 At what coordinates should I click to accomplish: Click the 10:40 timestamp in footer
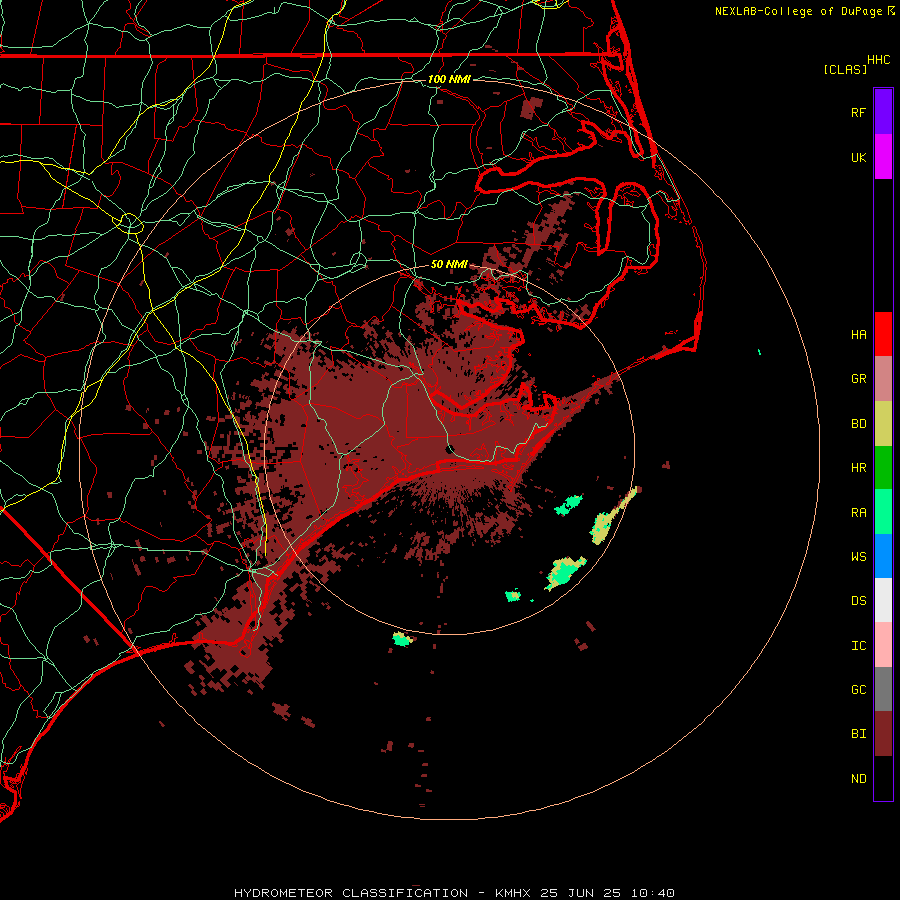(x=653, y=893)
